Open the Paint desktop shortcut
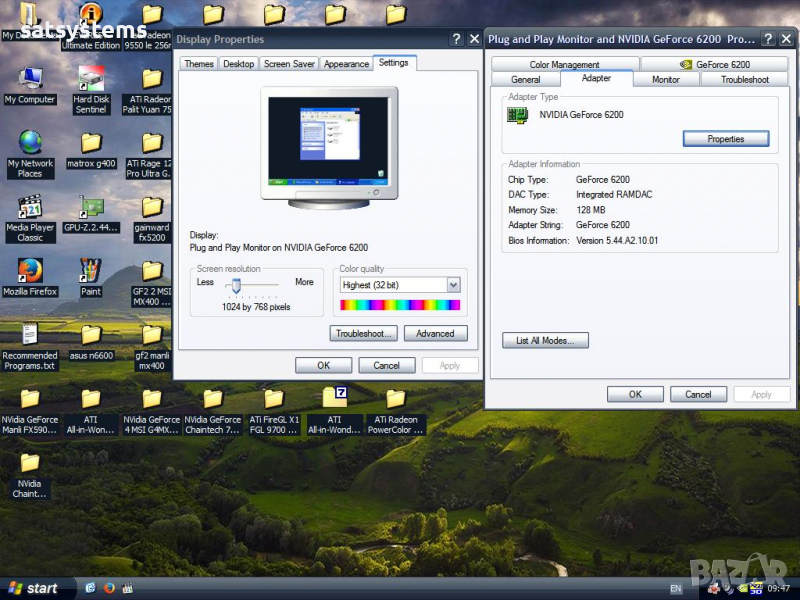 pos(91,271)
